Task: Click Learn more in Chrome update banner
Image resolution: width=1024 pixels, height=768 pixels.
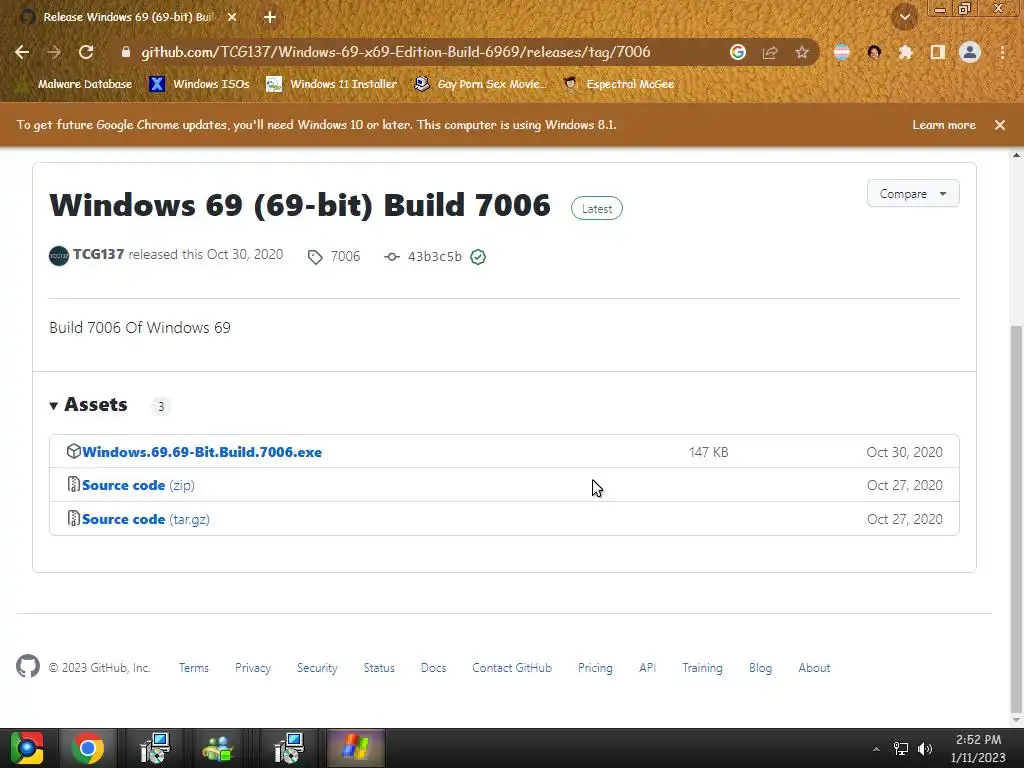Action: pos(944,125)
